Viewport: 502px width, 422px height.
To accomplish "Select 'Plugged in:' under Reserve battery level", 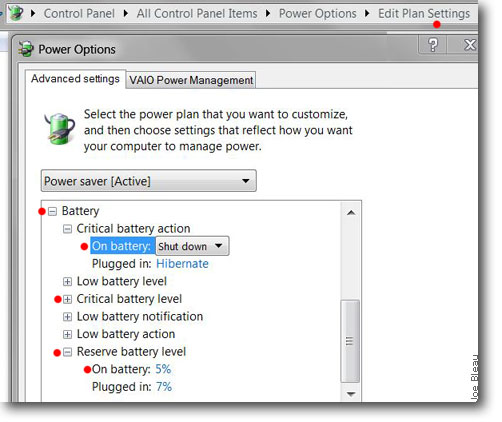I will pyautogui.click(x=122, y=387).
